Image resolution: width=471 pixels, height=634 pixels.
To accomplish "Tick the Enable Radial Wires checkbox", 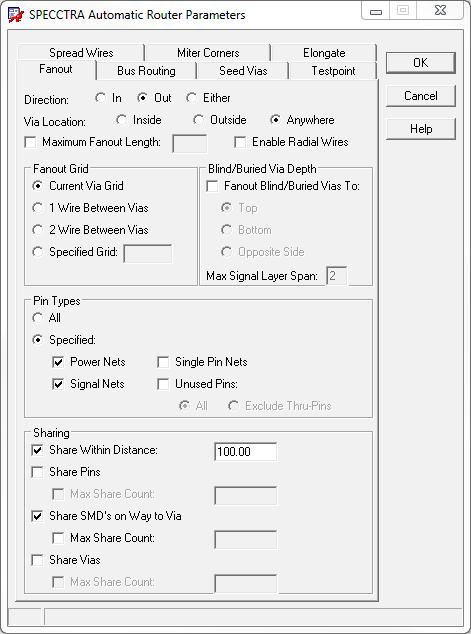I will point(240,142).
